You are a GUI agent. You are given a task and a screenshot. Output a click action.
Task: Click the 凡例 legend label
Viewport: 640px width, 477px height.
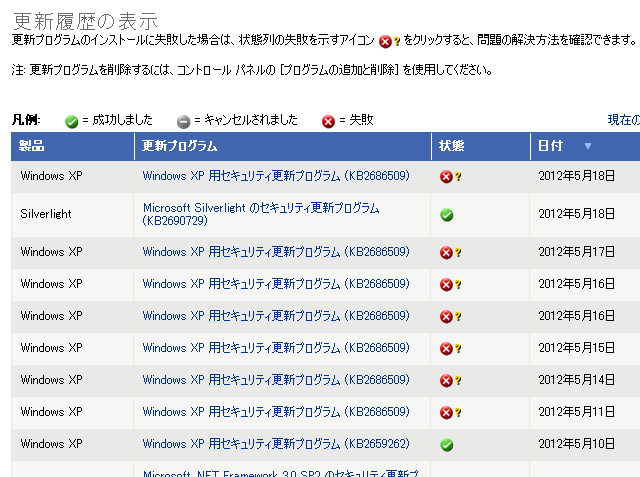coord(26,120)
